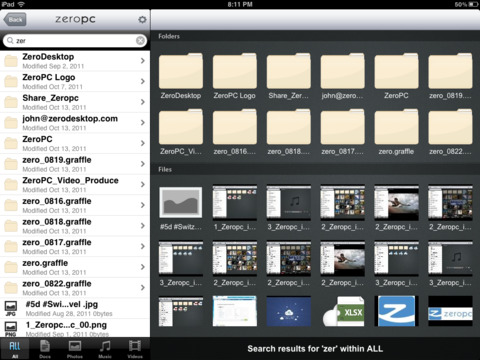Expand the ZeroPC_Video_Produce row chevron

[143, 185]
